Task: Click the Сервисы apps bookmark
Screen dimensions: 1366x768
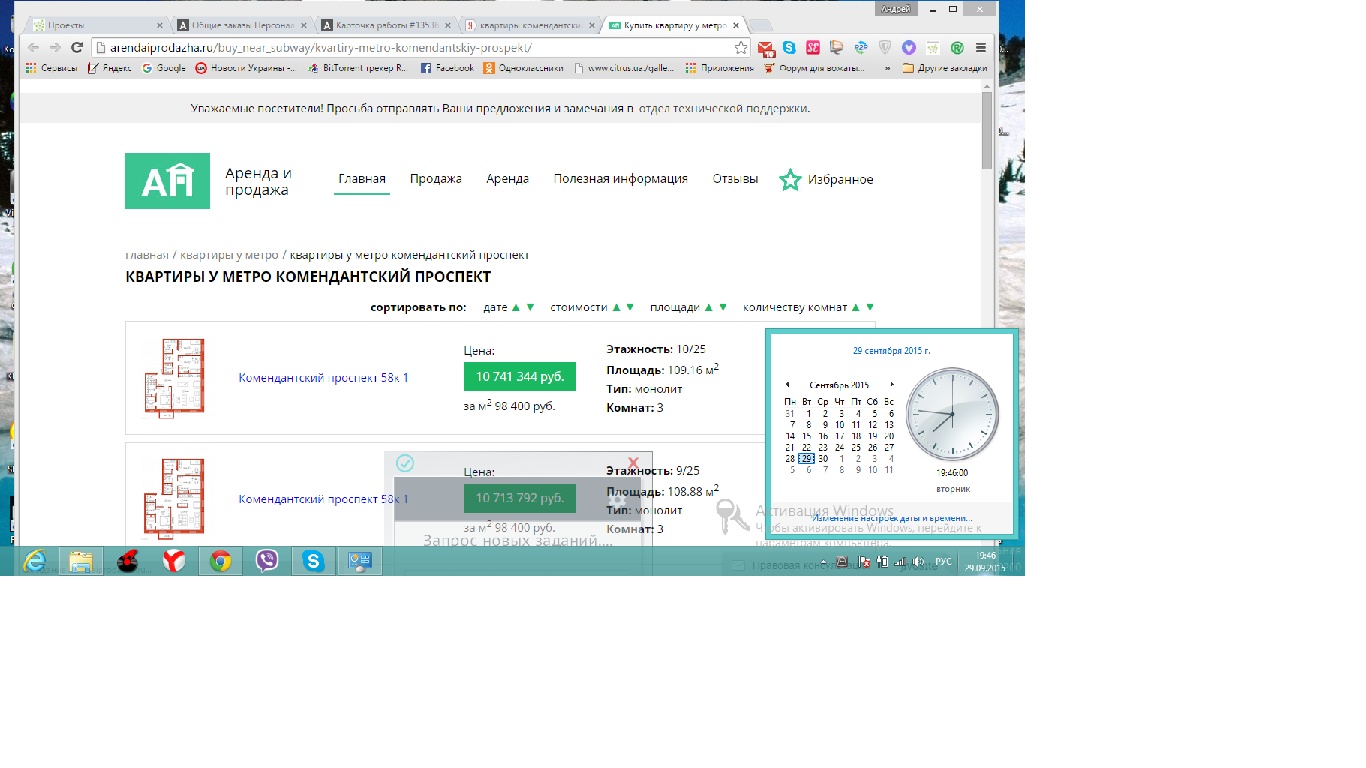Action: click(x=52, y=68)
